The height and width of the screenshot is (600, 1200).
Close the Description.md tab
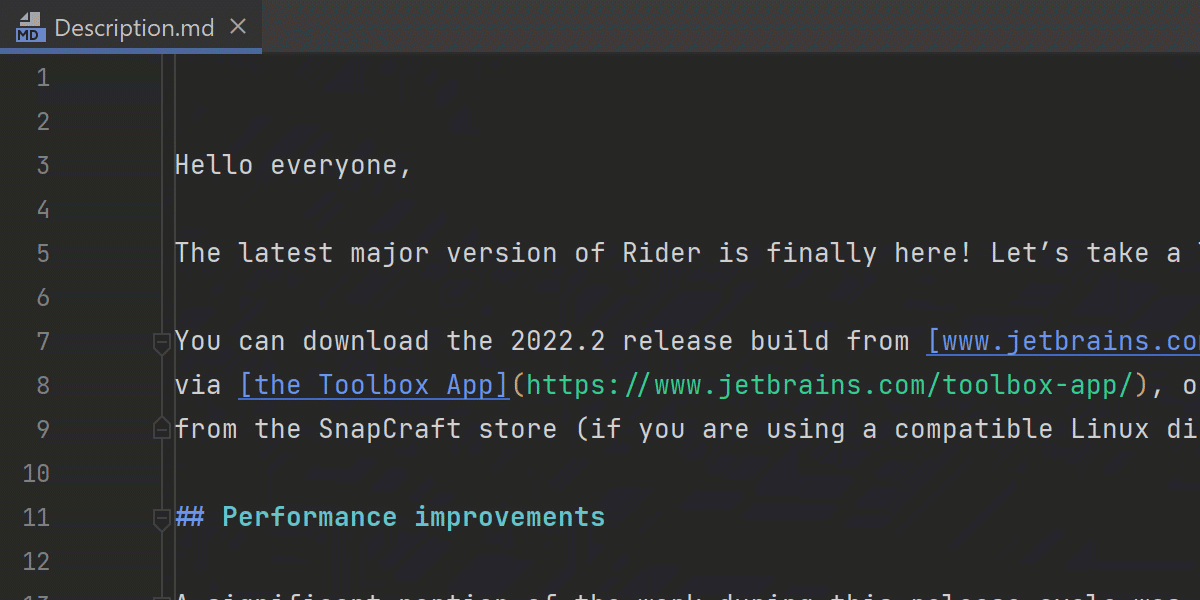(238, 27)
